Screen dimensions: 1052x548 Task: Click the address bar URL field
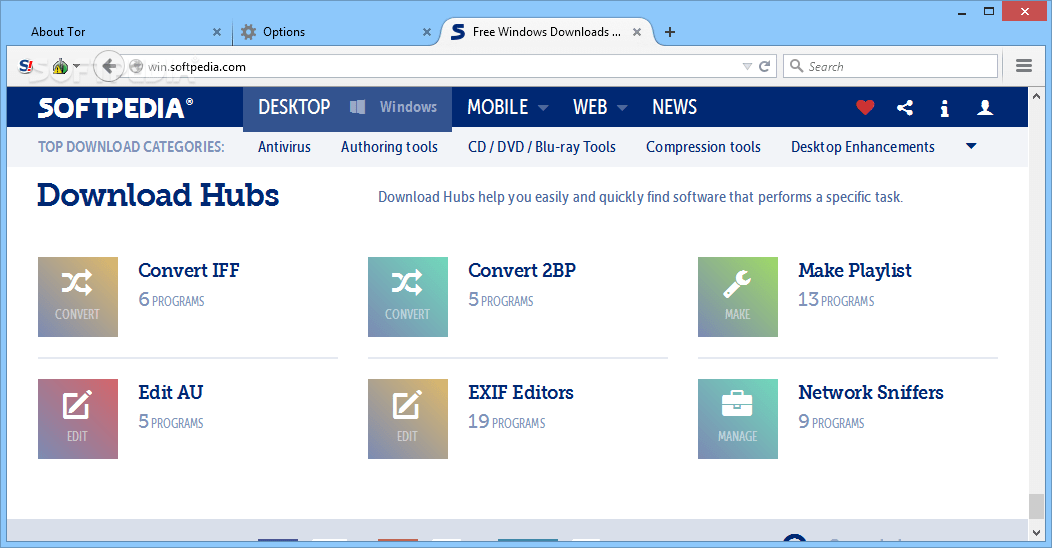point(443,66)
